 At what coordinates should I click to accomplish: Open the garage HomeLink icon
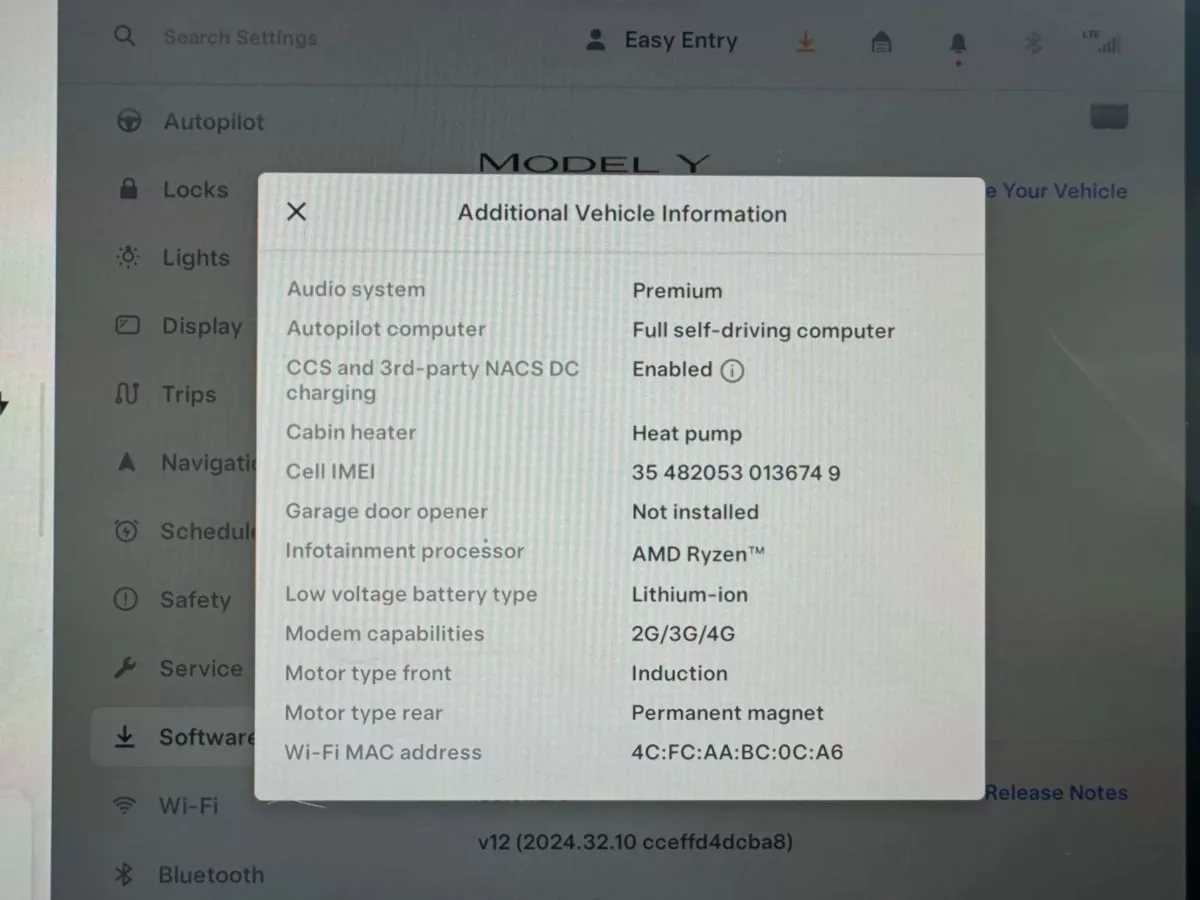[x=881, y=42]
